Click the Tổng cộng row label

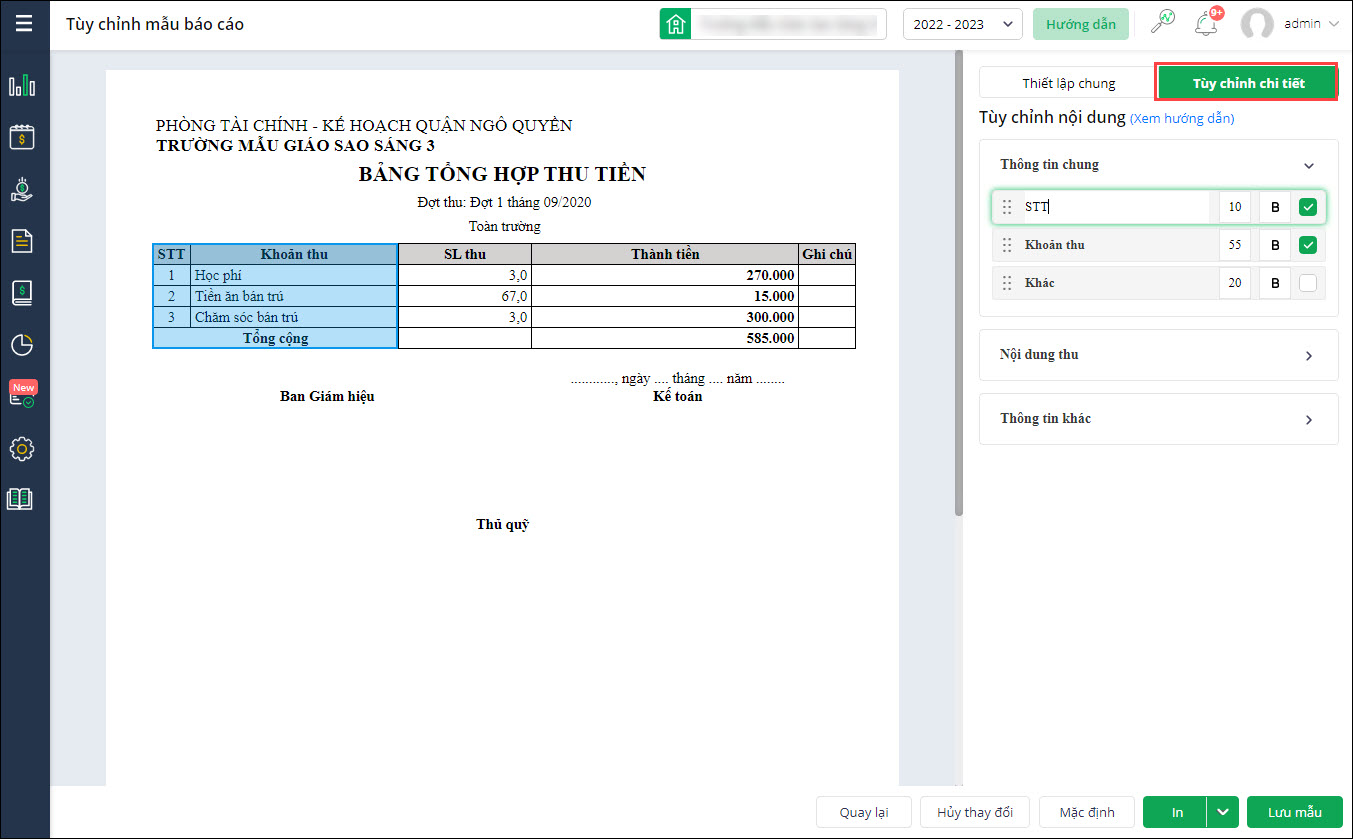pos(275,338)
